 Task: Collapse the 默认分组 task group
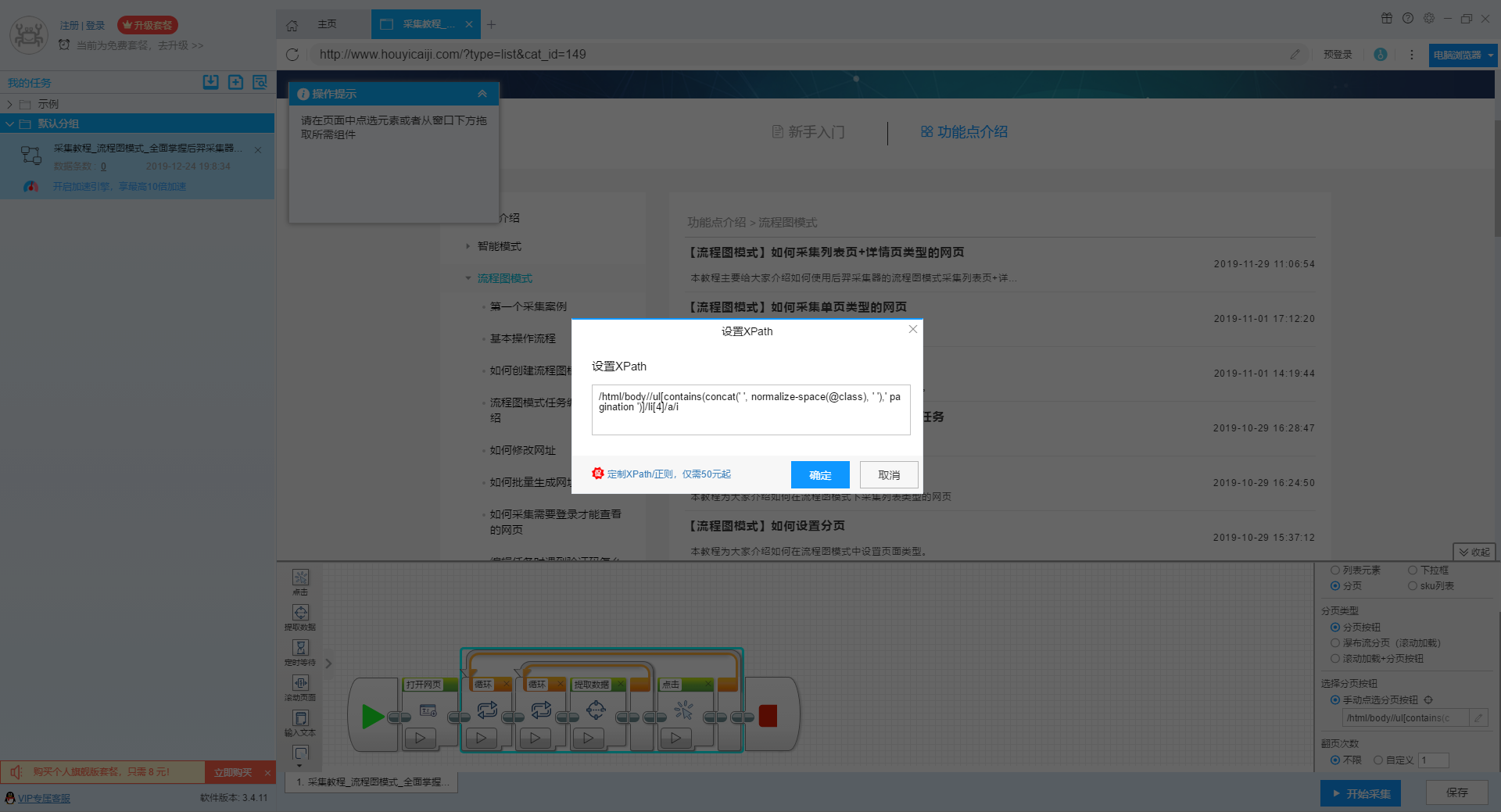(x=9, y=123)
